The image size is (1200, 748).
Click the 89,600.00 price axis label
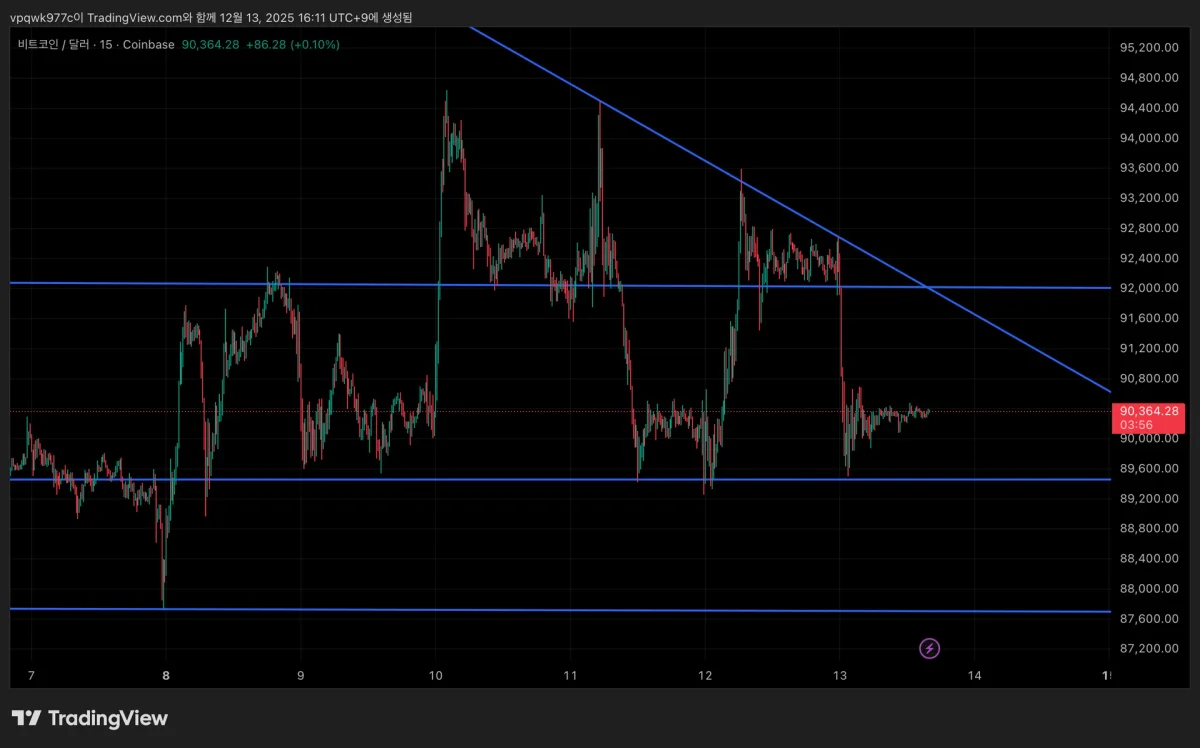(1147, 468)
